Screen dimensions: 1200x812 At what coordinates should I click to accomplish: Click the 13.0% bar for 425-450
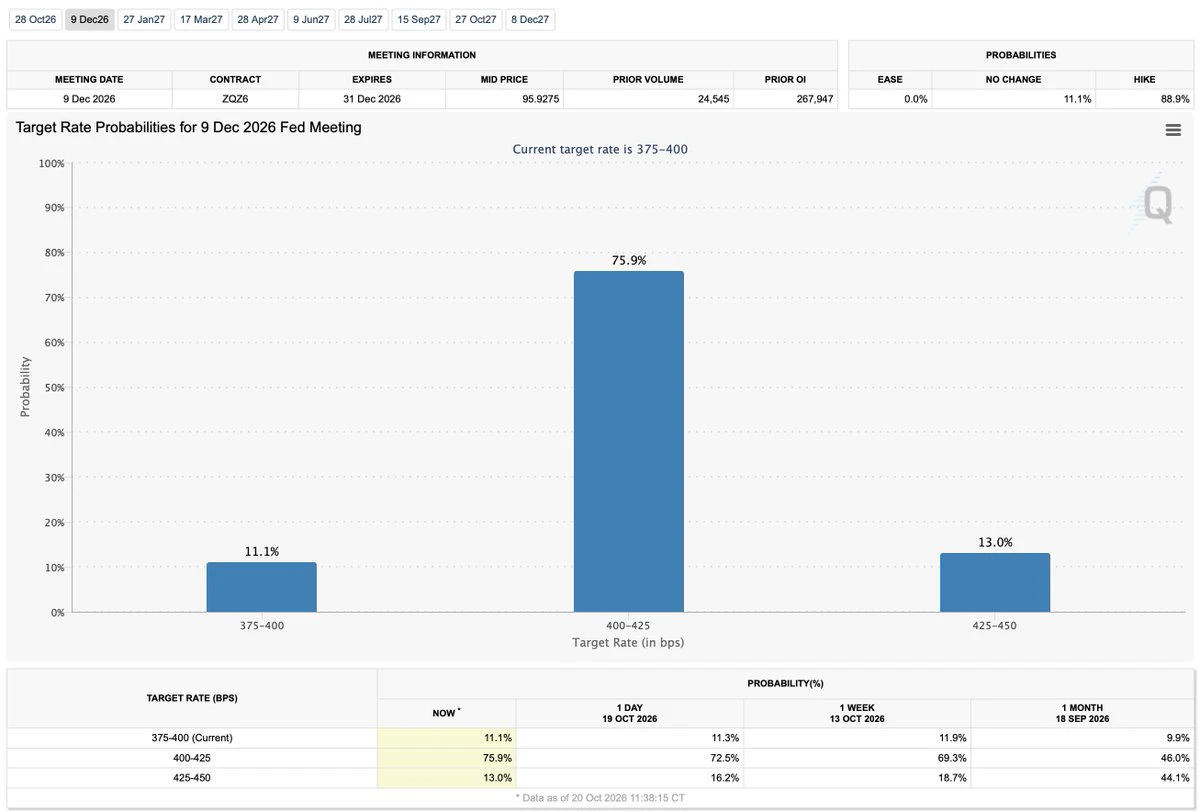click(x=995, y=583)
